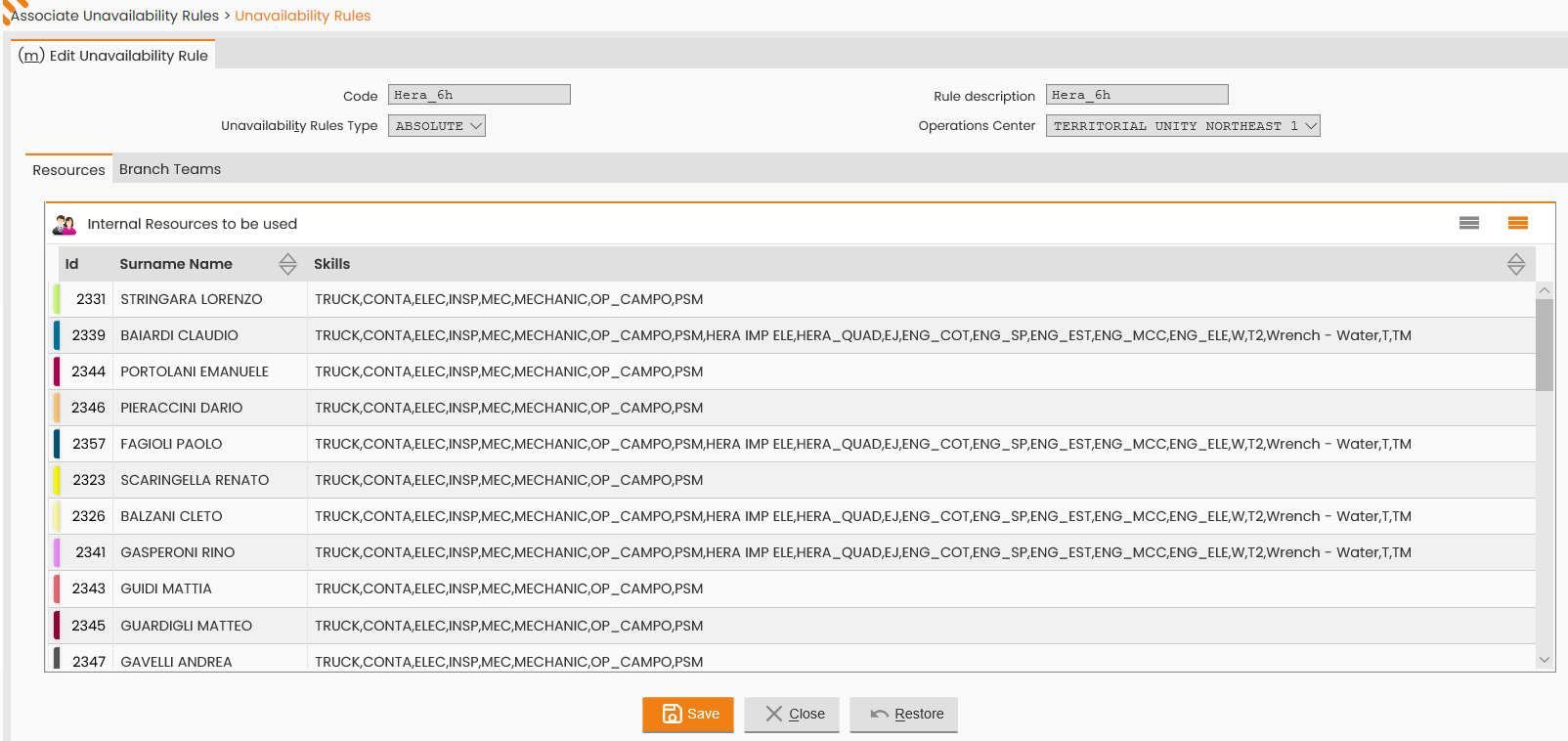Open Unavailability Rules Type dropdown
This screenshot has height=741, width=1568.
437,126
